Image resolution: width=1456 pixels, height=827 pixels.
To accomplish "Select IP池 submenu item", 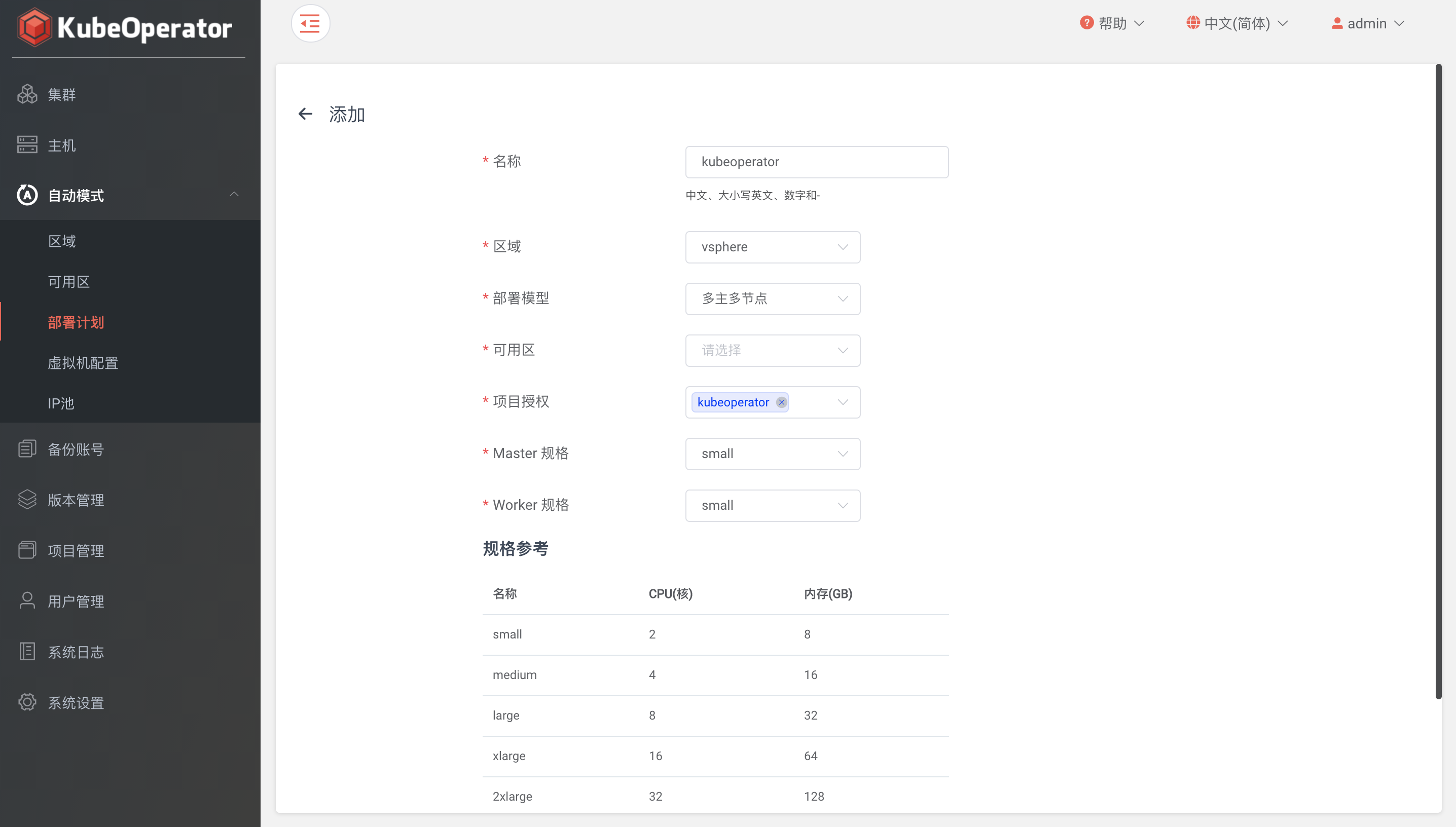I will pos(61,403).
